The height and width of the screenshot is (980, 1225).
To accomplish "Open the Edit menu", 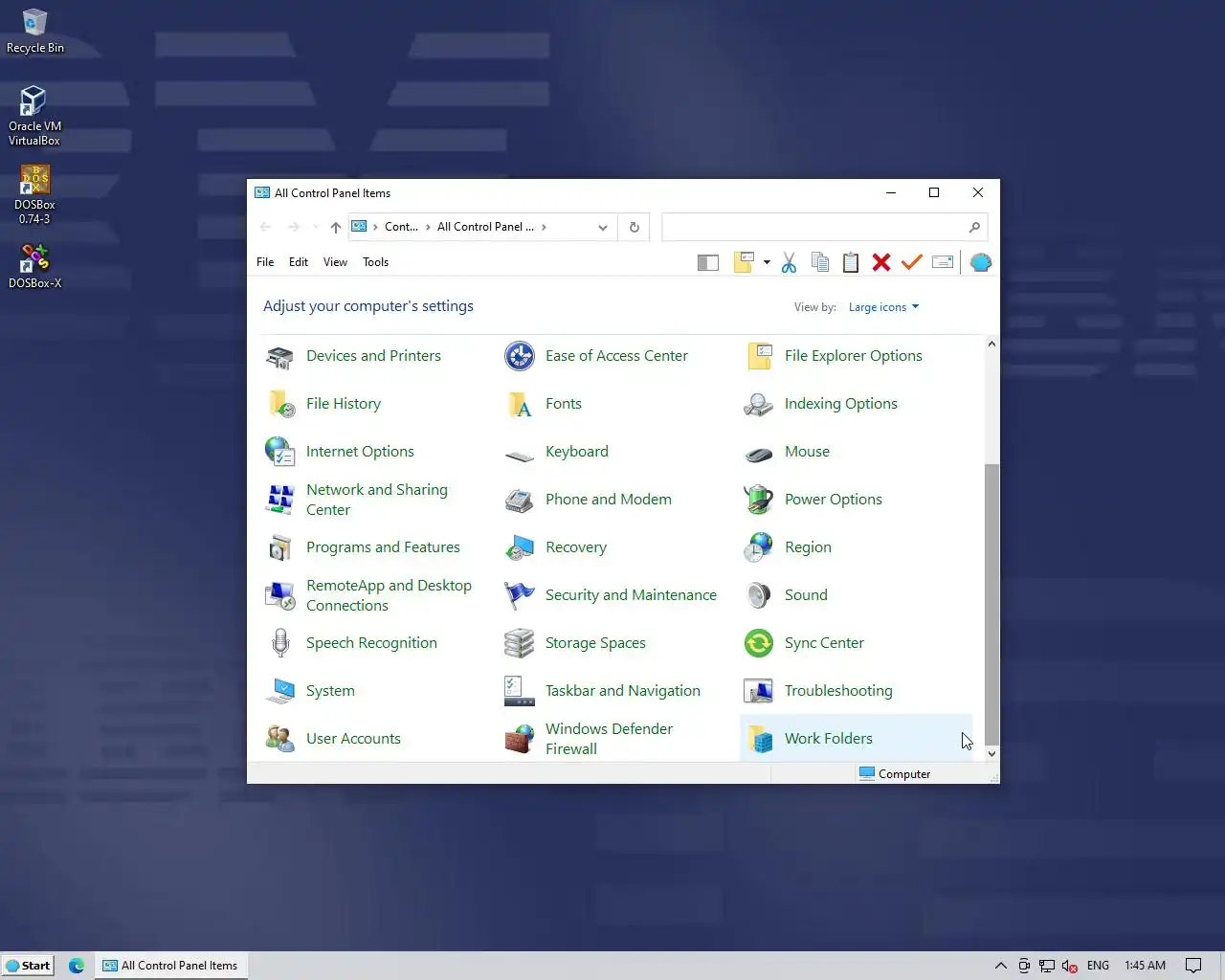I will click(x=299, y=262).
